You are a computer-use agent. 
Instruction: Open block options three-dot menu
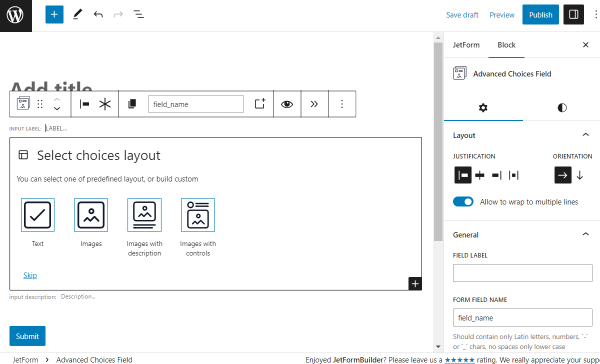[x=342, y=104]
